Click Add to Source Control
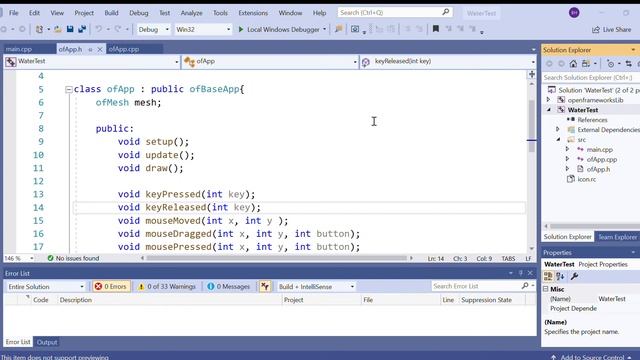The width and height of the screenshot is (640, 360). pos(593,357)
